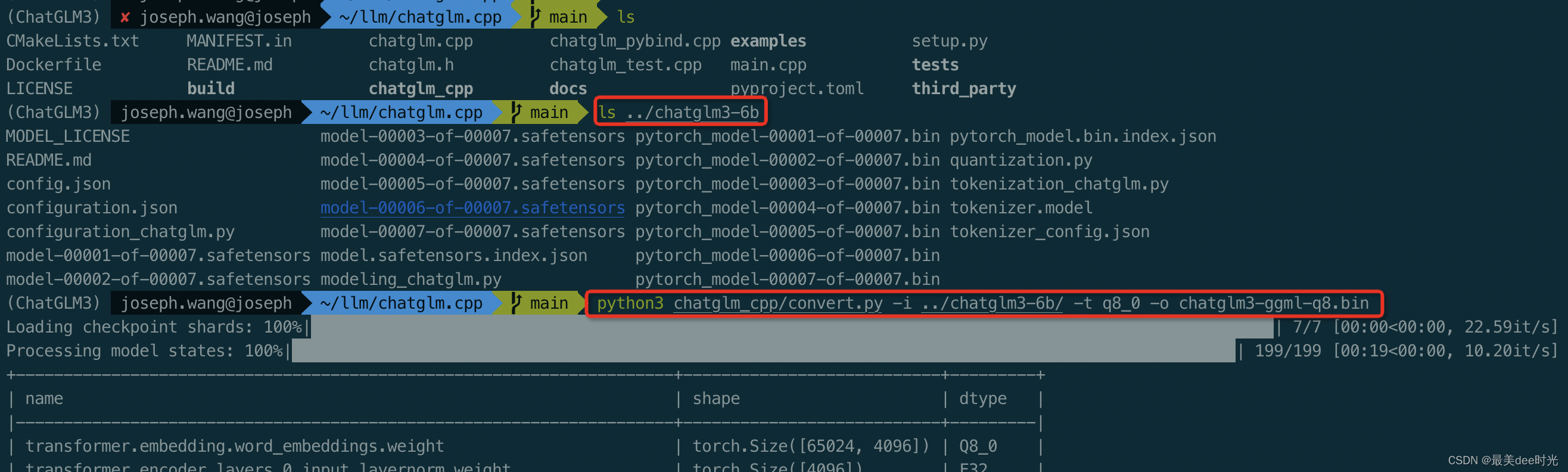Screen dimensions: 1568x472
Task: Click the underlined model-00006-of-00007.safetensors link
Action: (x=472, y=207)
